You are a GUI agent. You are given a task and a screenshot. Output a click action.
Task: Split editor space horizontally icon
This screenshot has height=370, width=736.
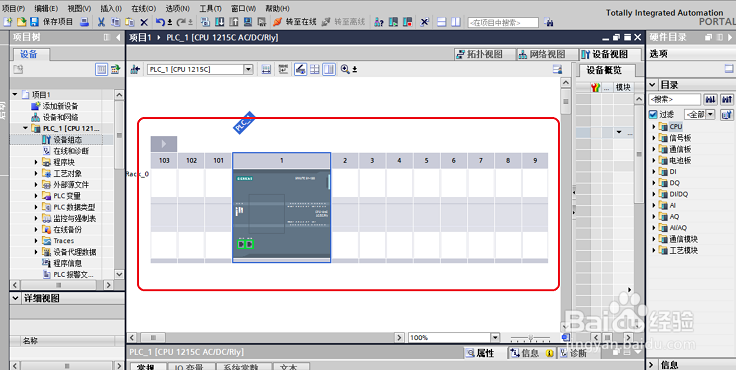coord(442,22)
